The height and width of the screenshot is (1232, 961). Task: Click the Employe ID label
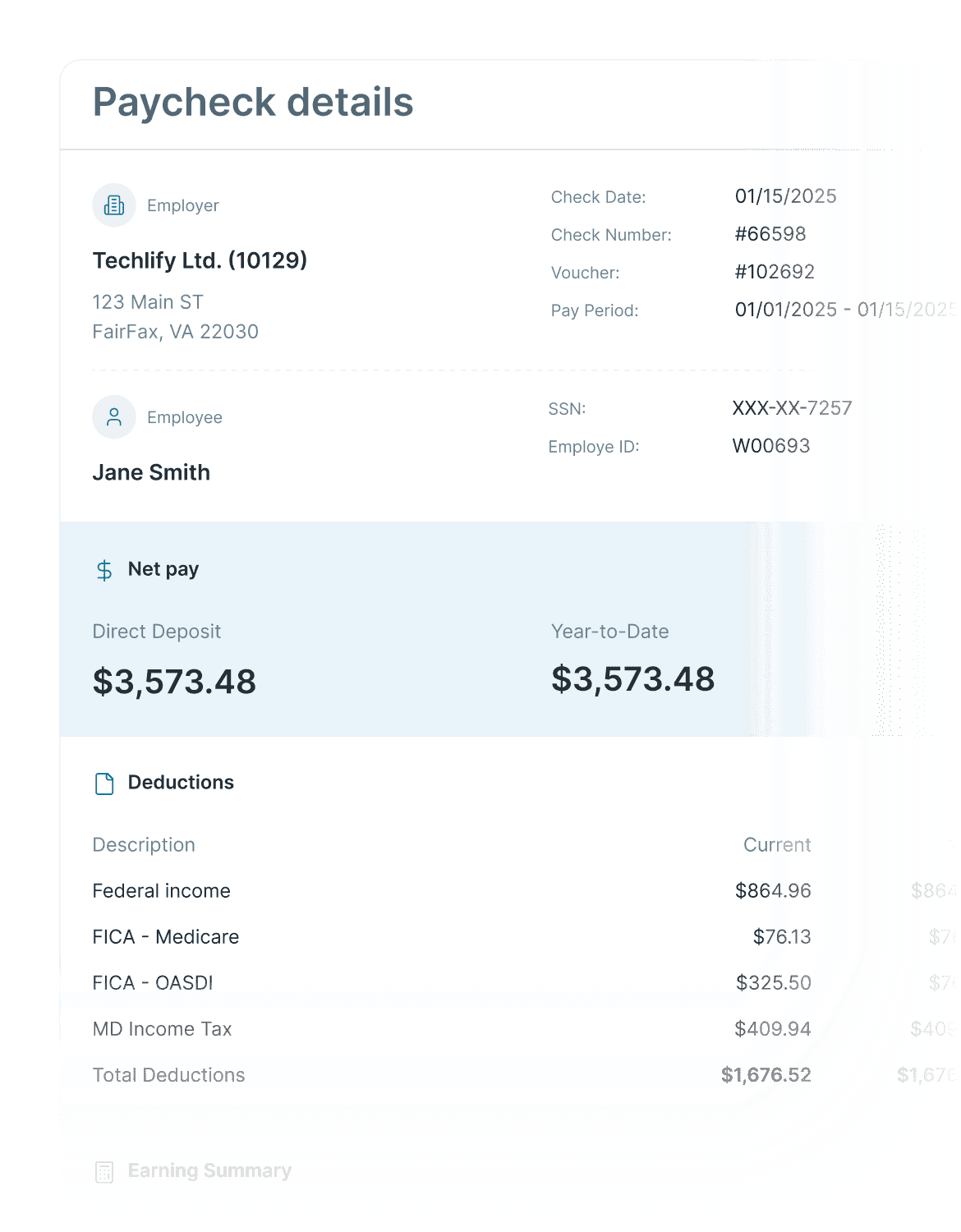coord(594,447)
